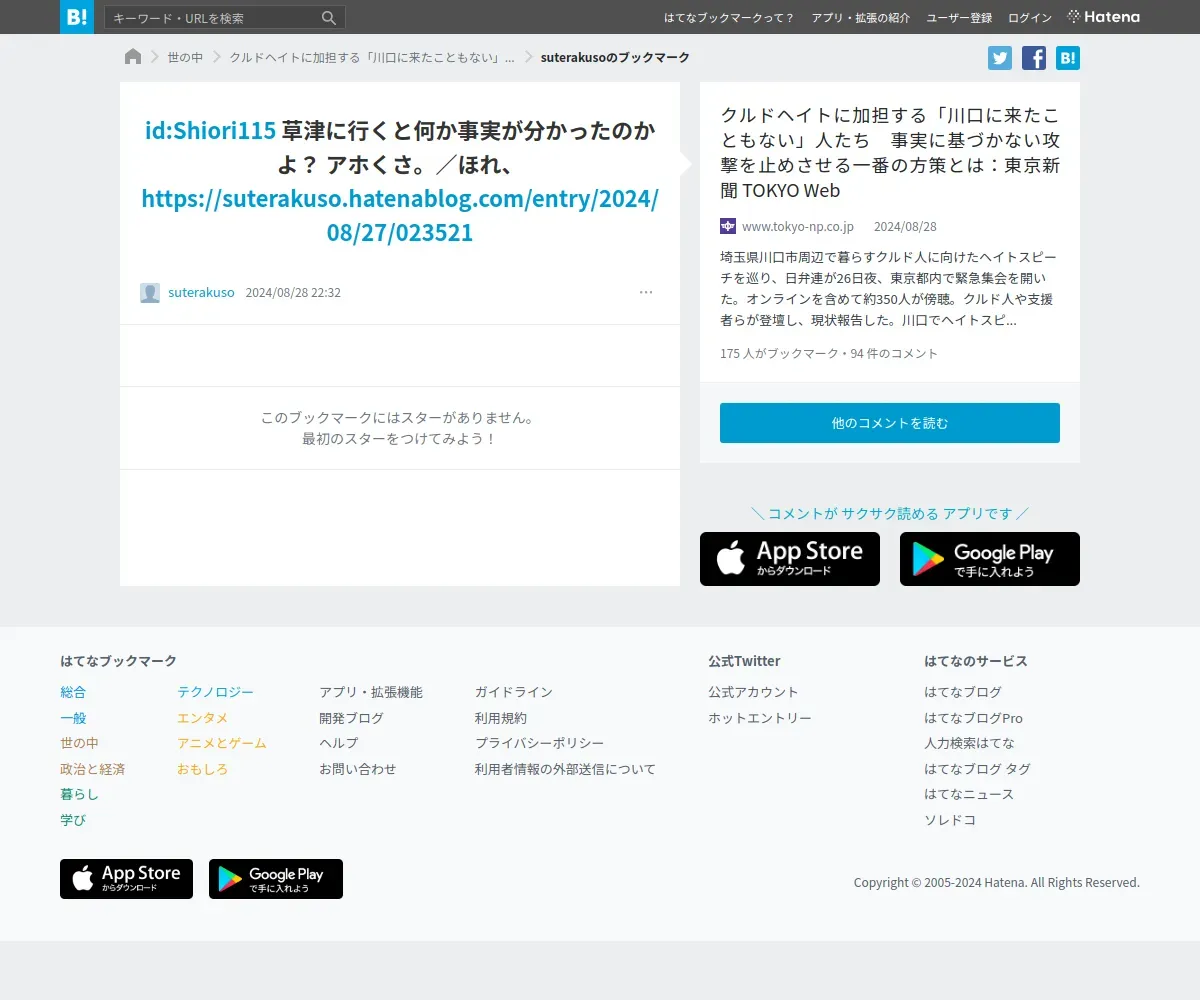Screen dimensions: 1200x1000
Task: Open the large Google Play badge
Action: pyautogui.click(x=990, y=559)
